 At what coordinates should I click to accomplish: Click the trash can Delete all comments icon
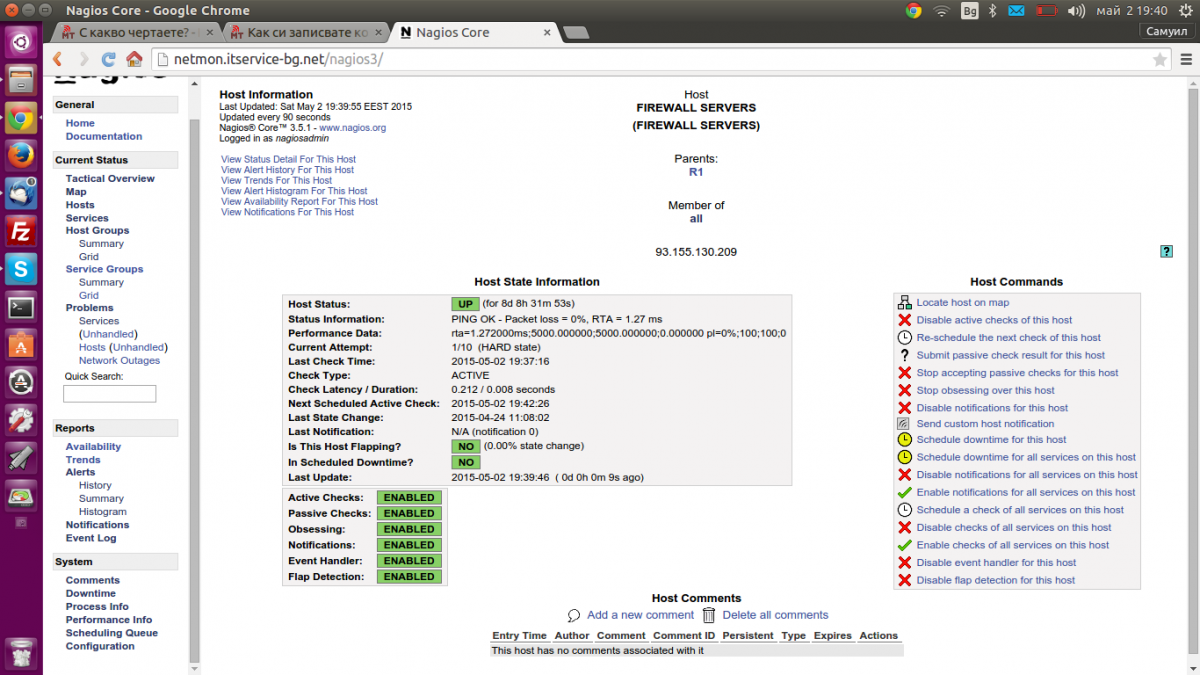pyautogui.click(x=709, y=616)
